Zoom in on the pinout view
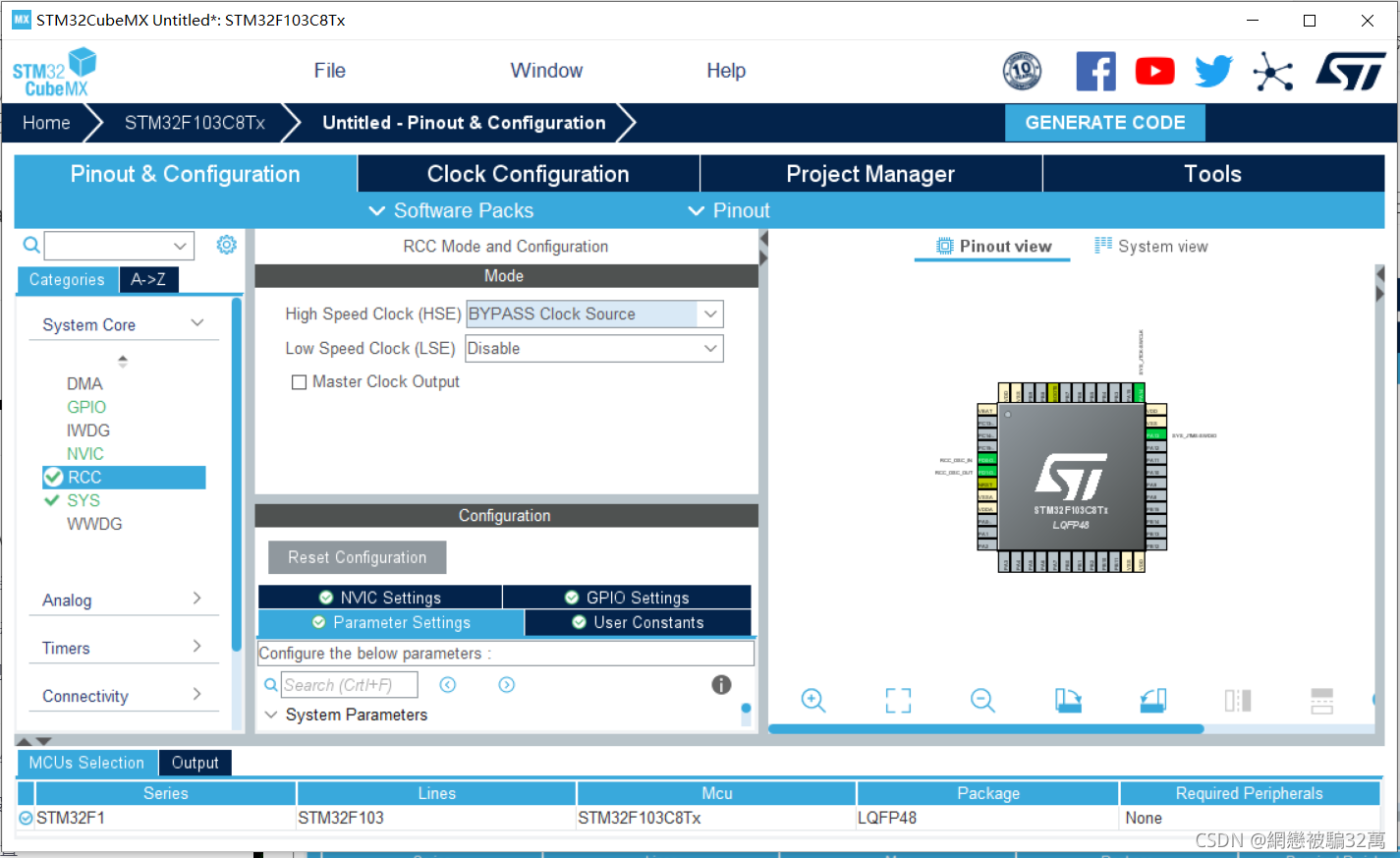 [813, 700]
